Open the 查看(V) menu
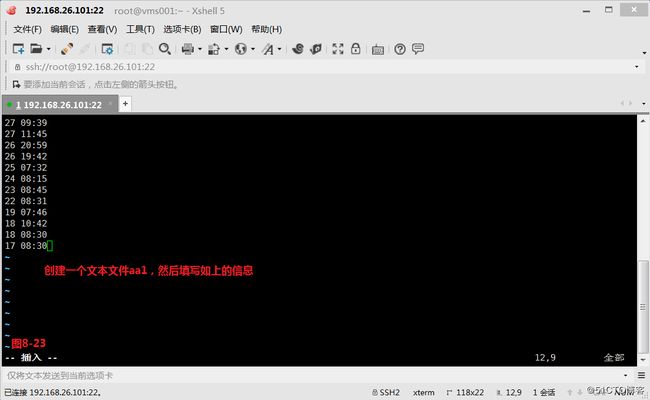 click(x=102, y=29)
